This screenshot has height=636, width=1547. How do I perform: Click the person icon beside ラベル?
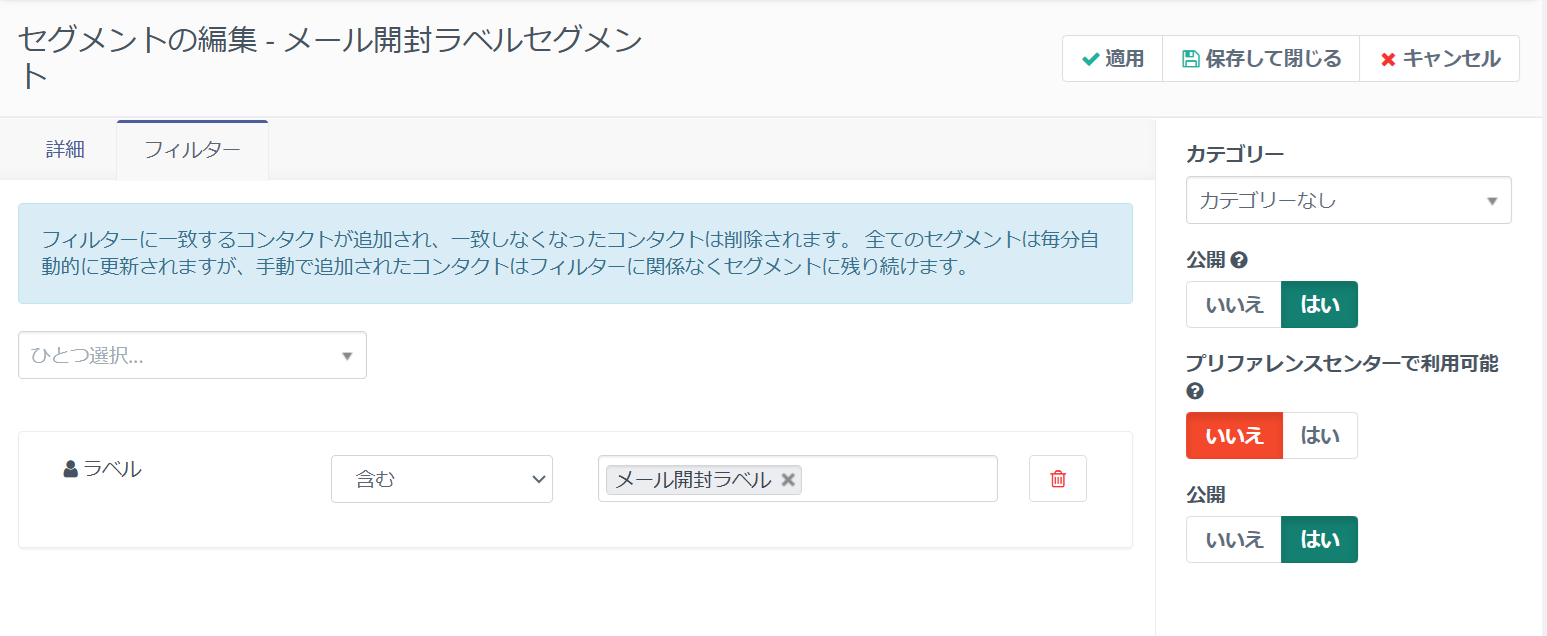(x=70, y=468)
